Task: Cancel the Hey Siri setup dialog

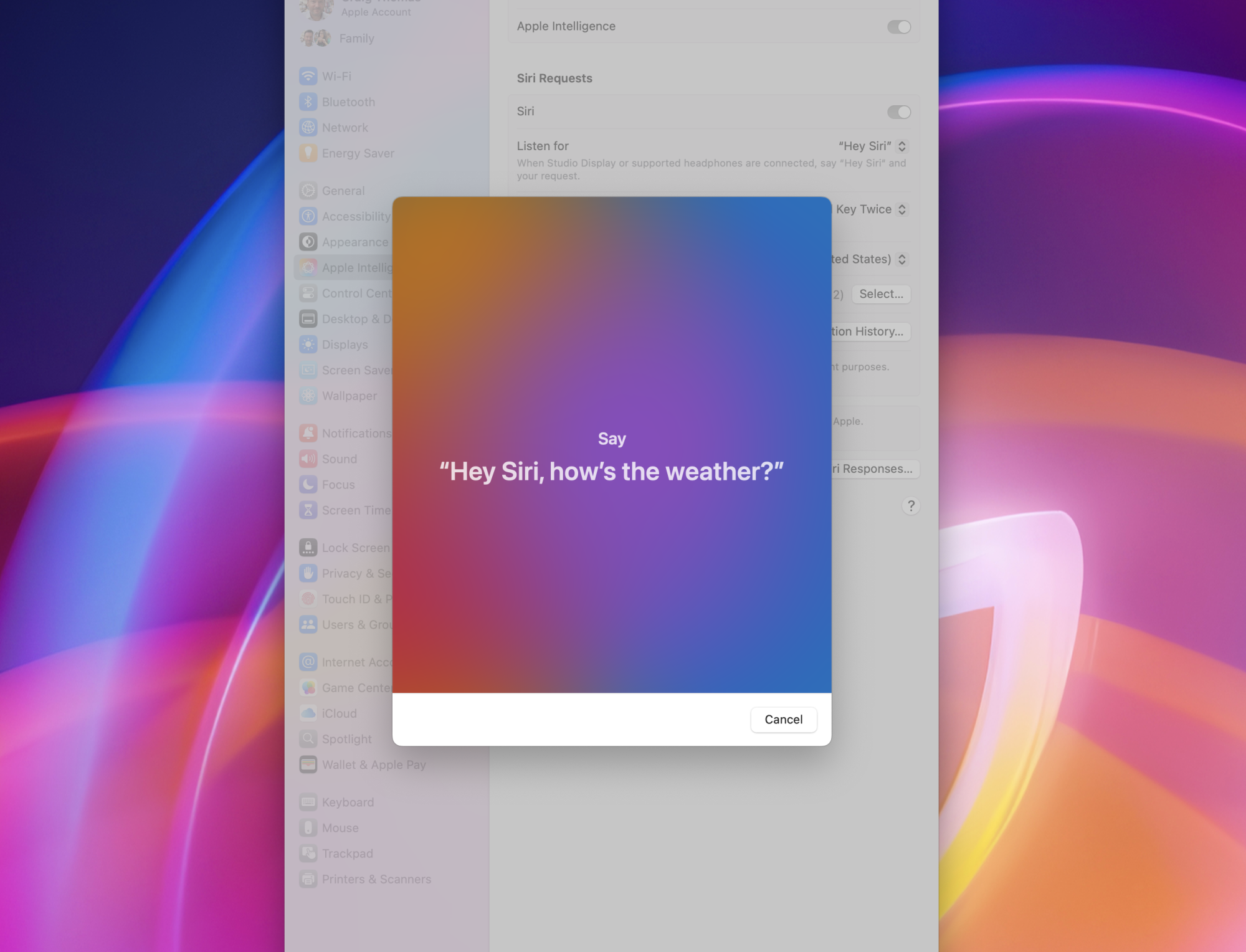Action: pyautogui.click(x=783, y=720)
